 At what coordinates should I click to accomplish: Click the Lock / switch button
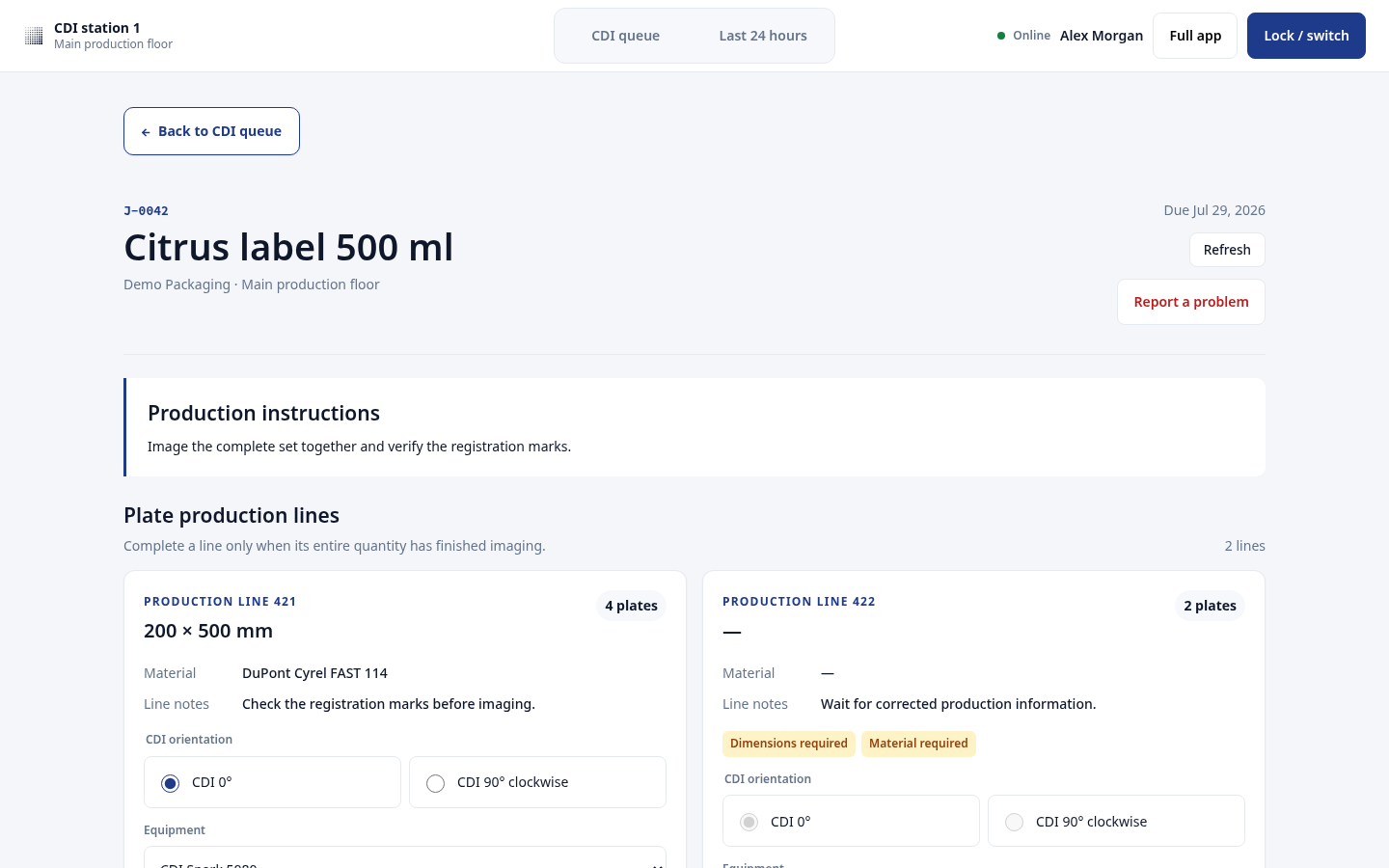point(1306,36)
